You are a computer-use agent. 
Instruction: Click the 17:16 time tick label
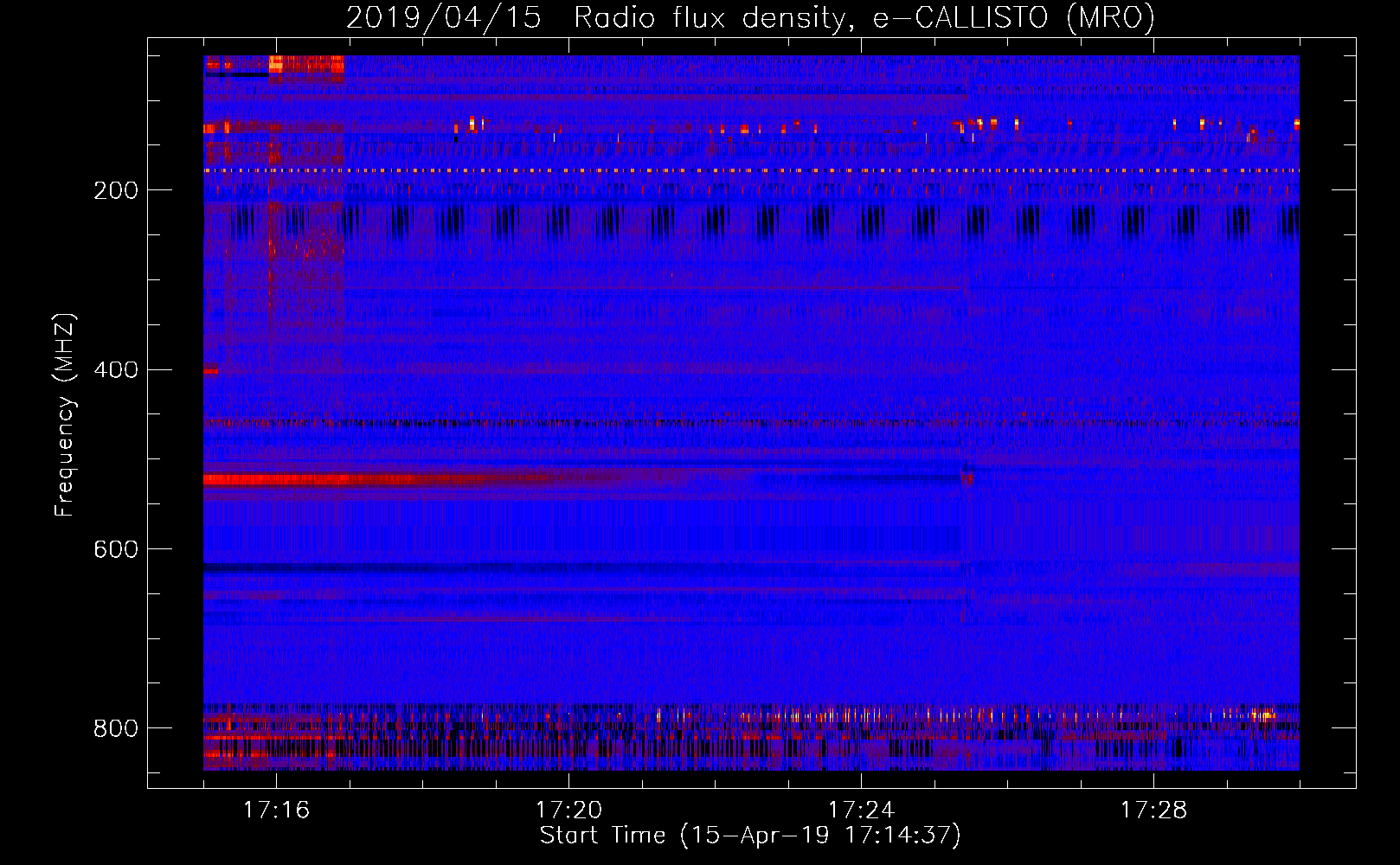point(276,810)
